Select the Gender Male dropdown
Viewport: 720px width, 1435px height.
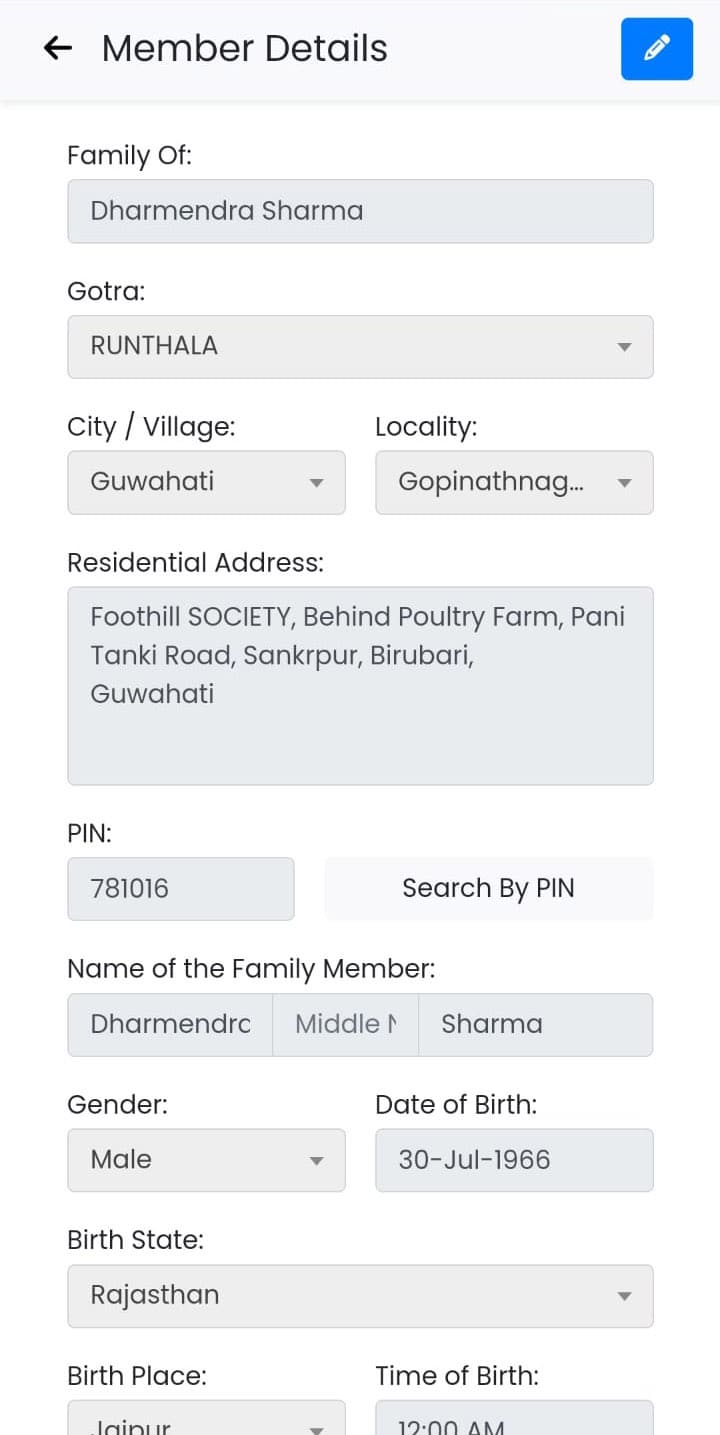click(x=206, y=1160)
